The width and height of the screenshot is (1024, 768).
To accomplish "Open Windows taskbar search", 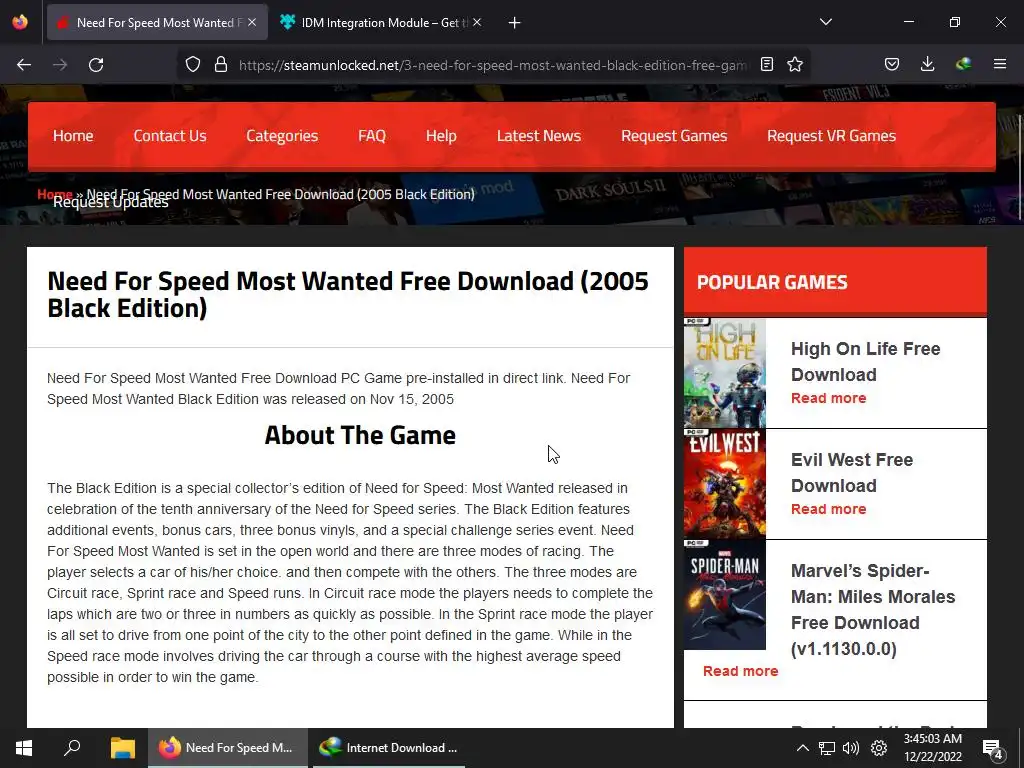I will 72,748.
